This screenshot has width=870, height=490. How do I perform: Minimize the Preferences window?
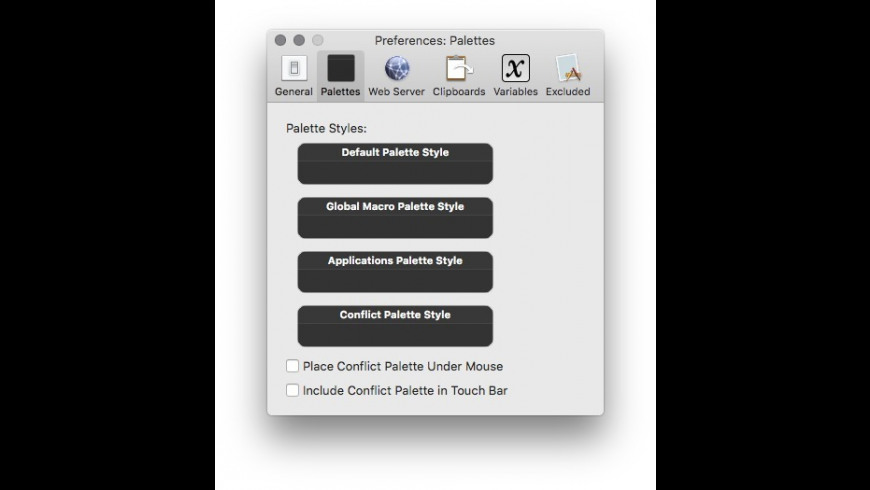tap(299, 40)
